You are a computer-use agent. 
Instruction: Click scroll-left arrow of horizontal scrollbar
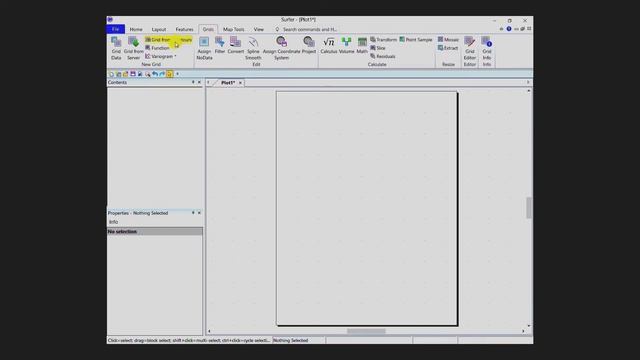pyautogui.click(x=209, y=331)
